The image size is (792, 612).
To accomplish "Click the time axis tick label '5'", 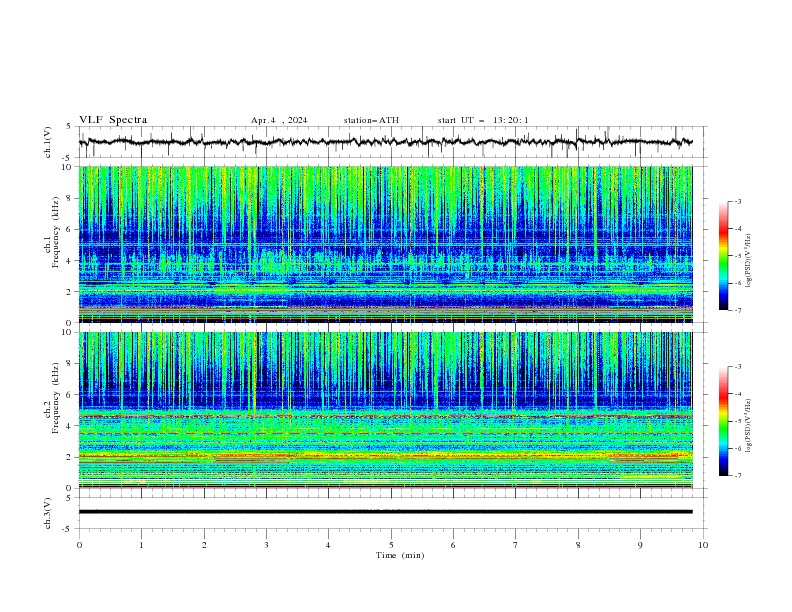I will (x=391, y=545).
